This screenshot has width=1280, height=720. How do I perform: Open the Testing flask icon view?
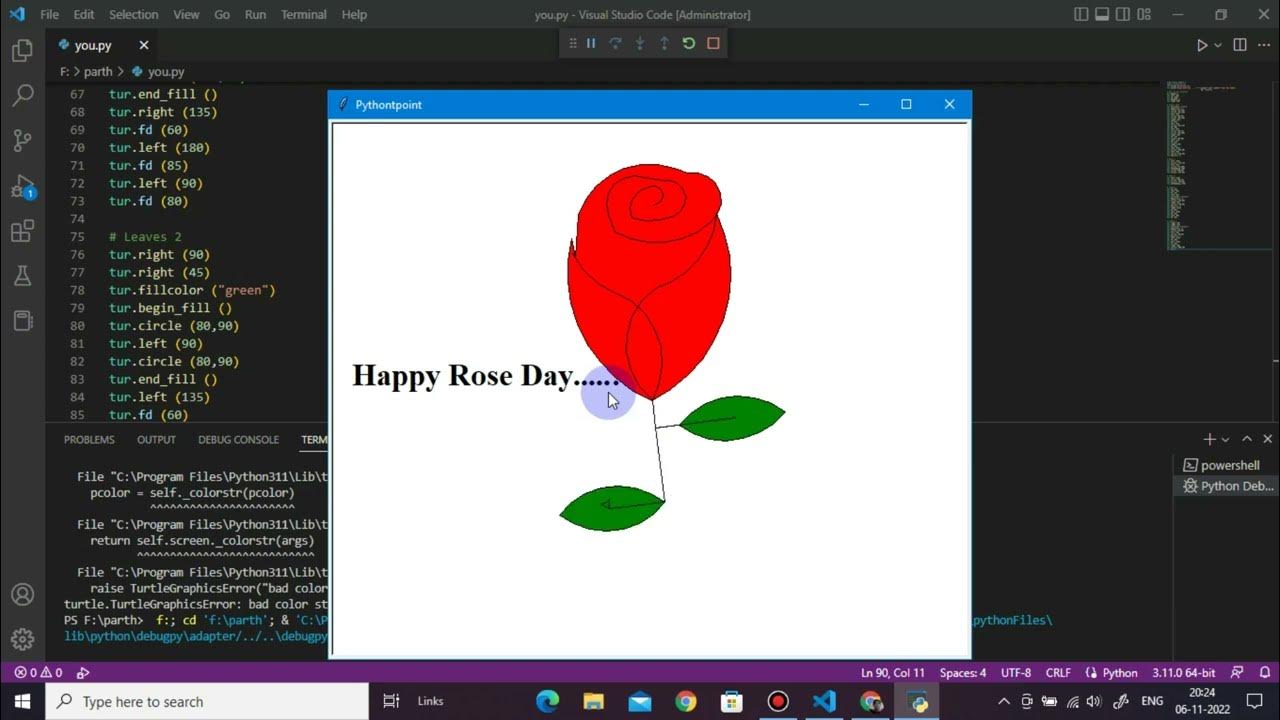pyautogui.click(x=22, y=277)
